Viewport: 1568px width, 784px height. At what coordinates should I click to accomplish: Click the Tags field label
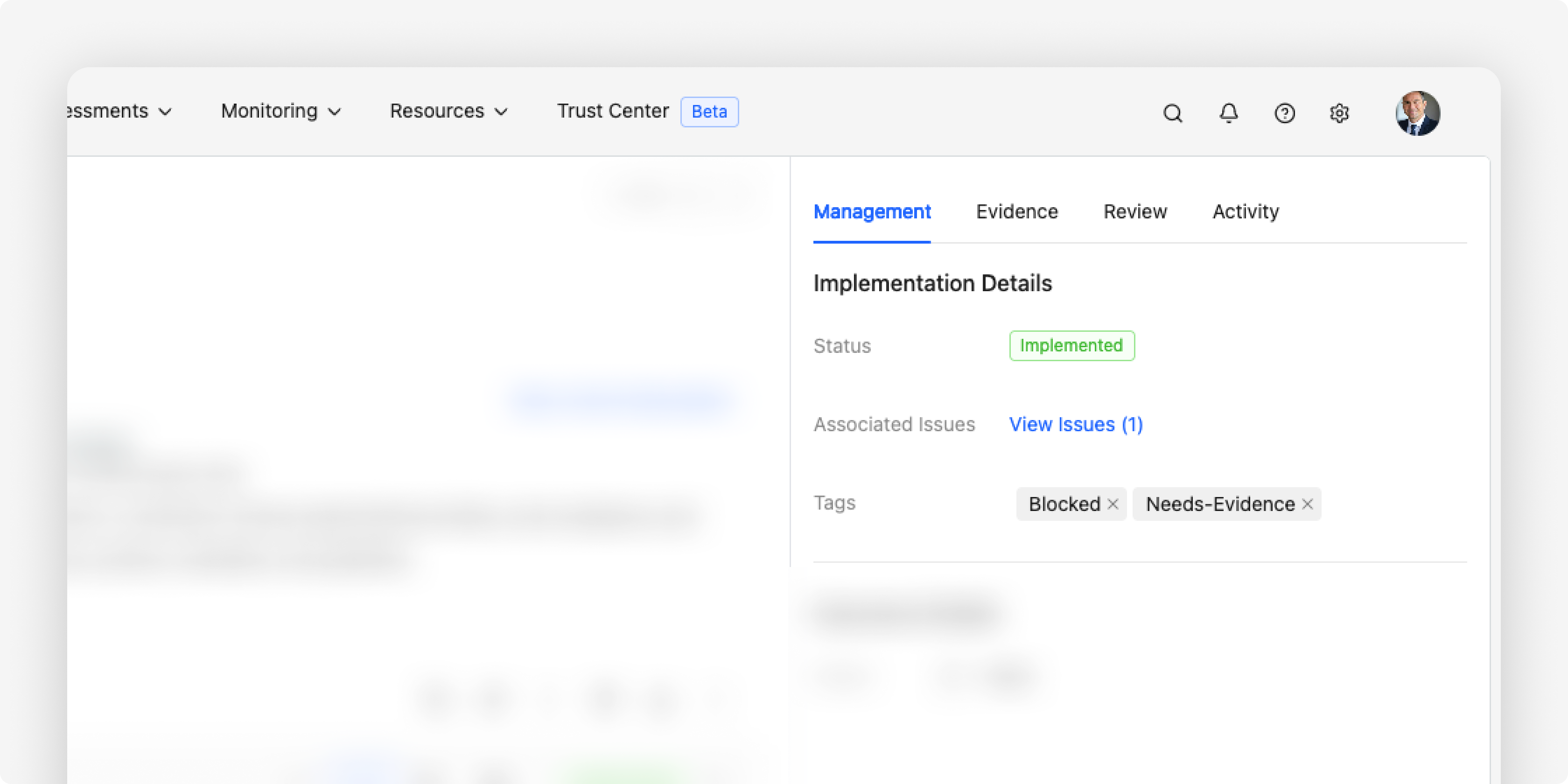tap(834, 503)
